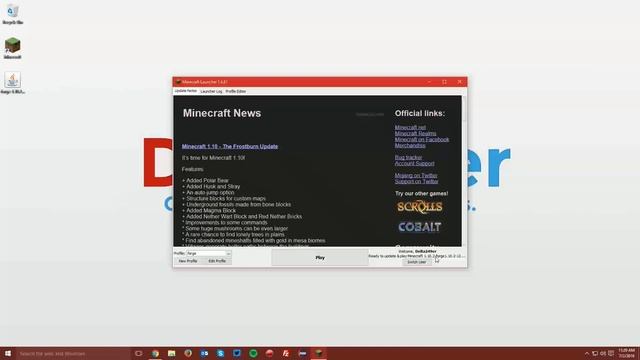Open the Account Support link
This screenshot has height=360, width=640.
coord(414,164)
